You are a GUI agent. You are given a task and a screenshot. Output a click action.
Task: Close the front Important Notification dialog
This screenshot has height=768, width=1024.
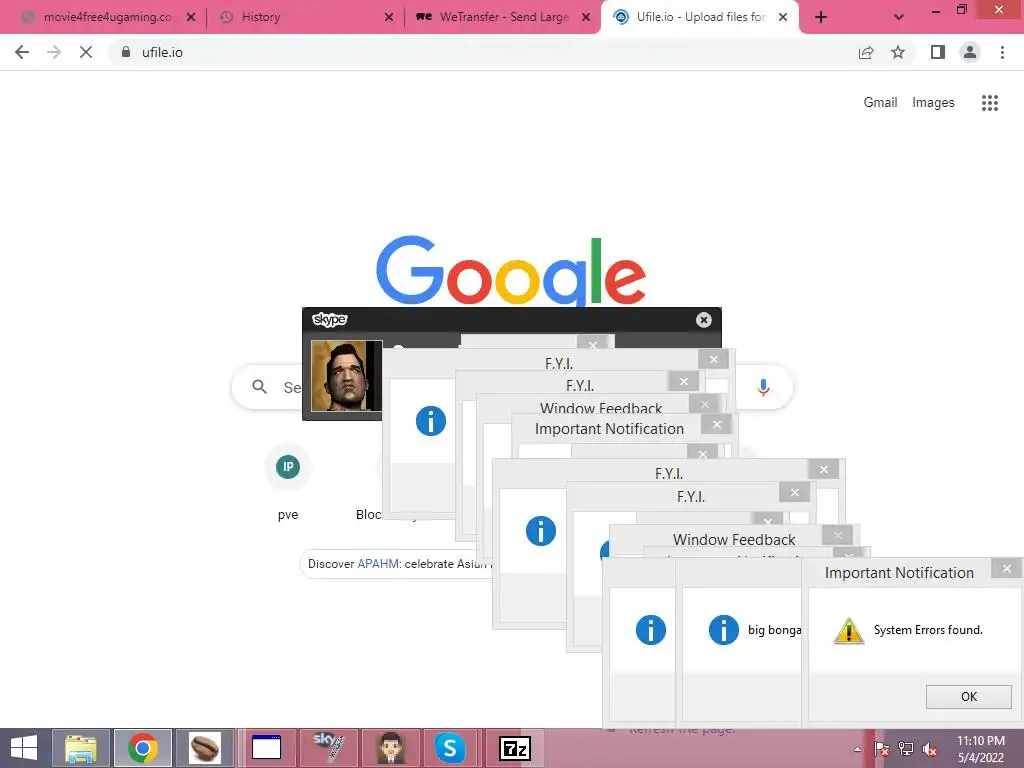click(x=1006, y=569)
